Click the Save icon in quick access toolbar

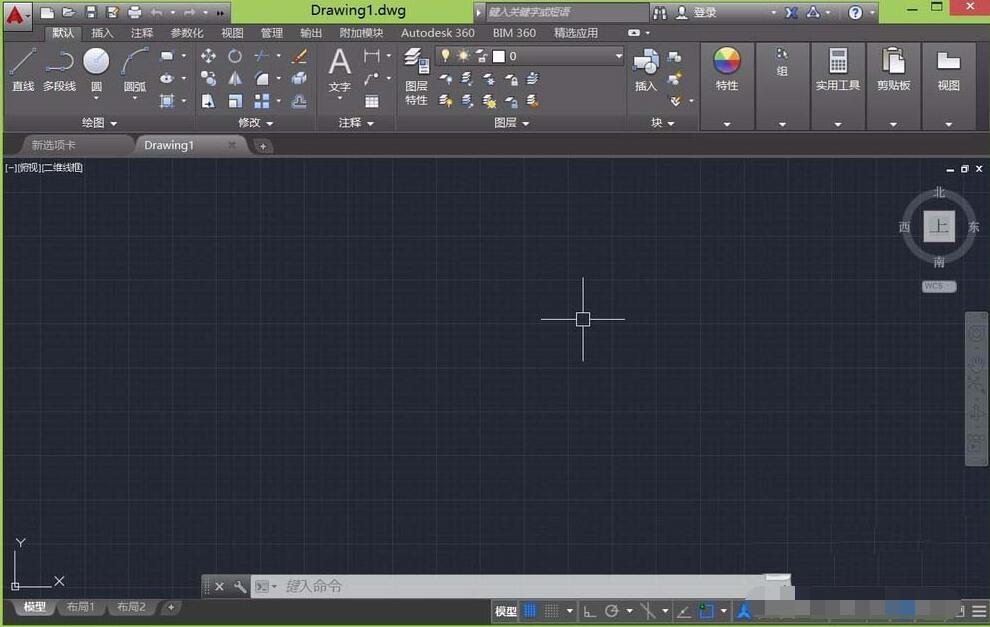click(91, 12)
